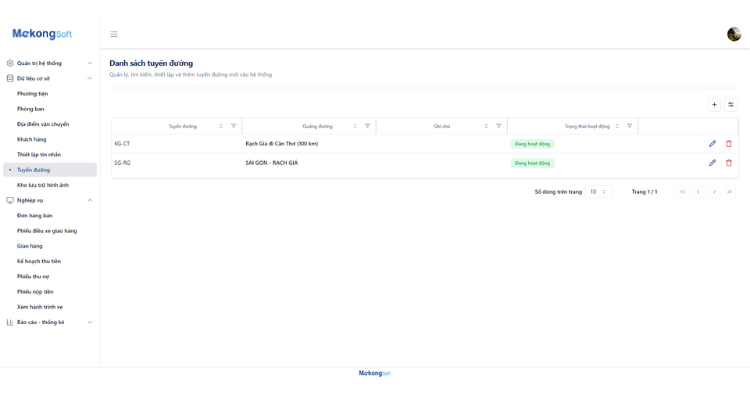Expand Quản trị hệ thống menu
This screenshot has width=750, height=400.
point(50,63)
